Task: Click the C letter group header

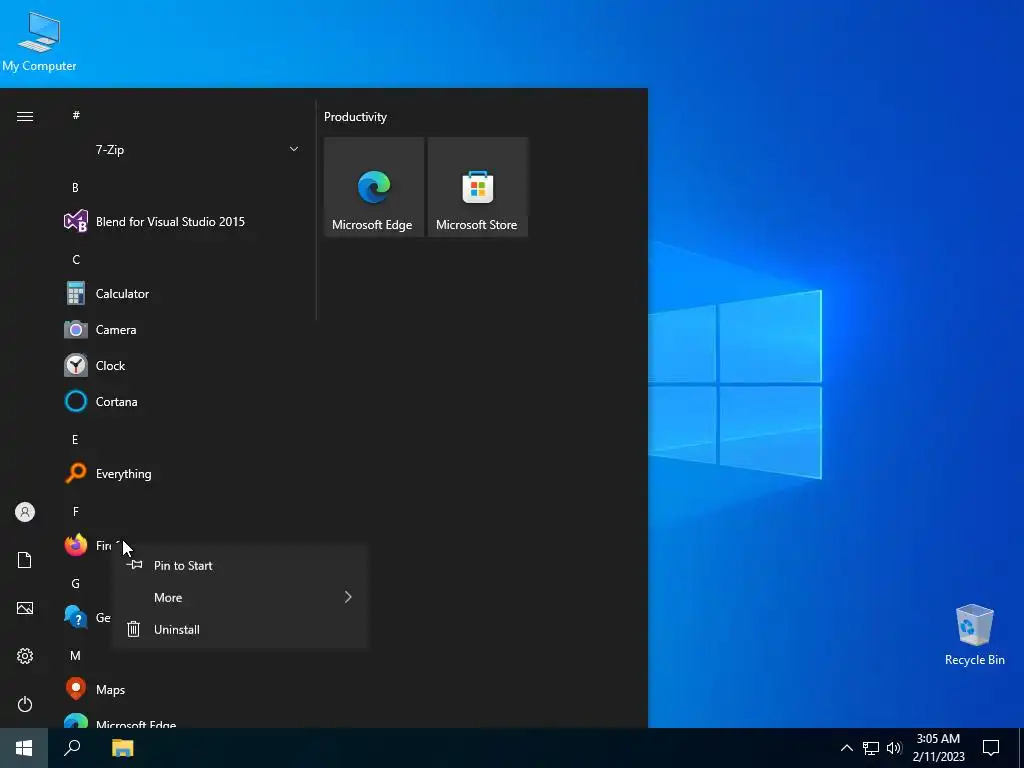Action: (x=76, y=259)
